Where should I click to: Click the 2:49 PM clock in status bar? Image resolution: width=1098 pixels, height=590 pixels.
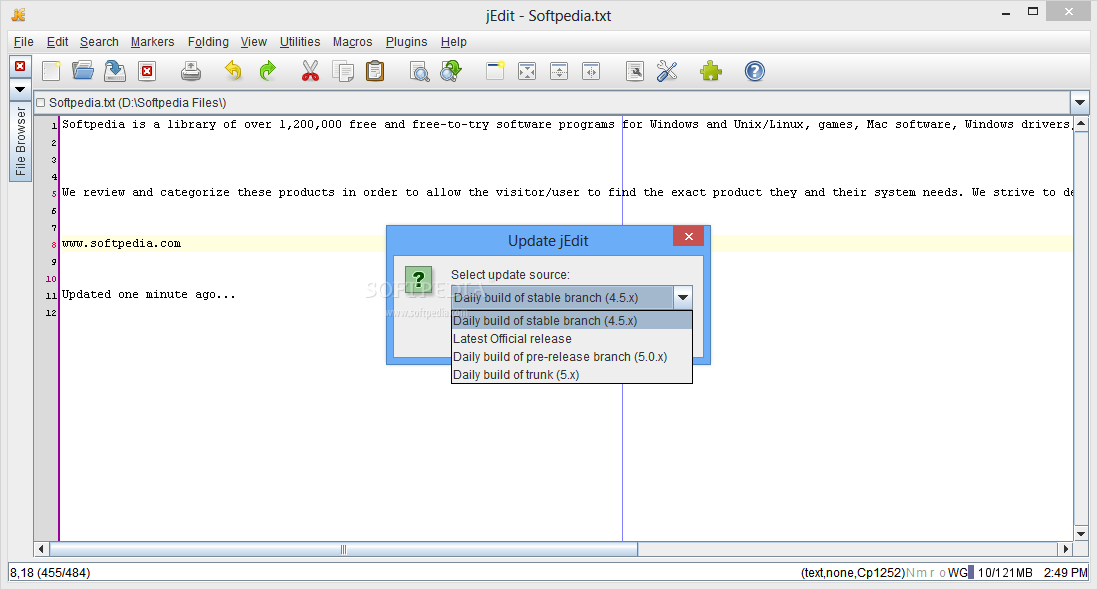[x=1065, y=573]
